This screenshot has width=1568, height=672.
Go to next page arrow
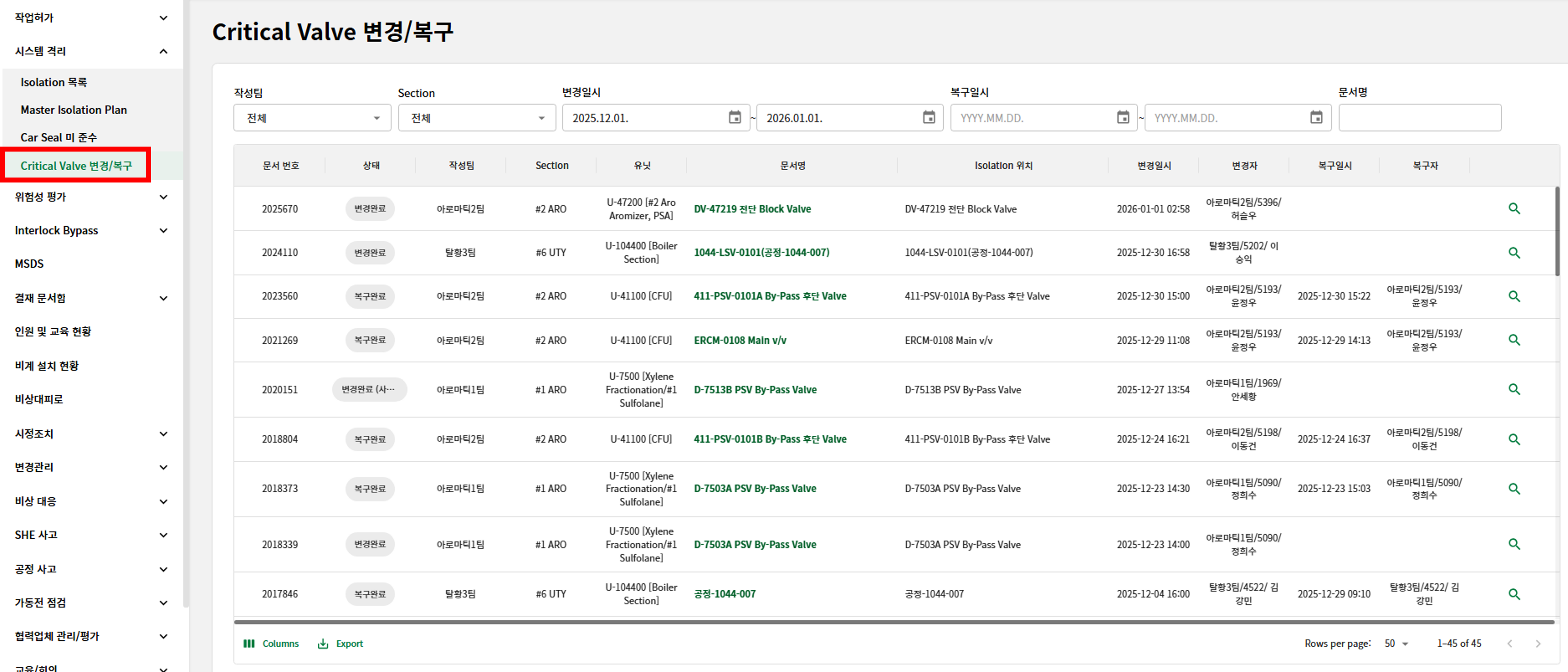(x=1537, y=644)
